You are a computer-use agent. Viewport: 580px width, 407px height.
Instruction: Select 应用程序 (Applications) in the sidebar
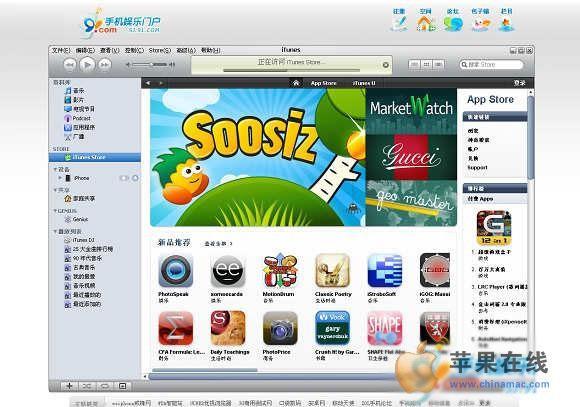tap(80, 127)
